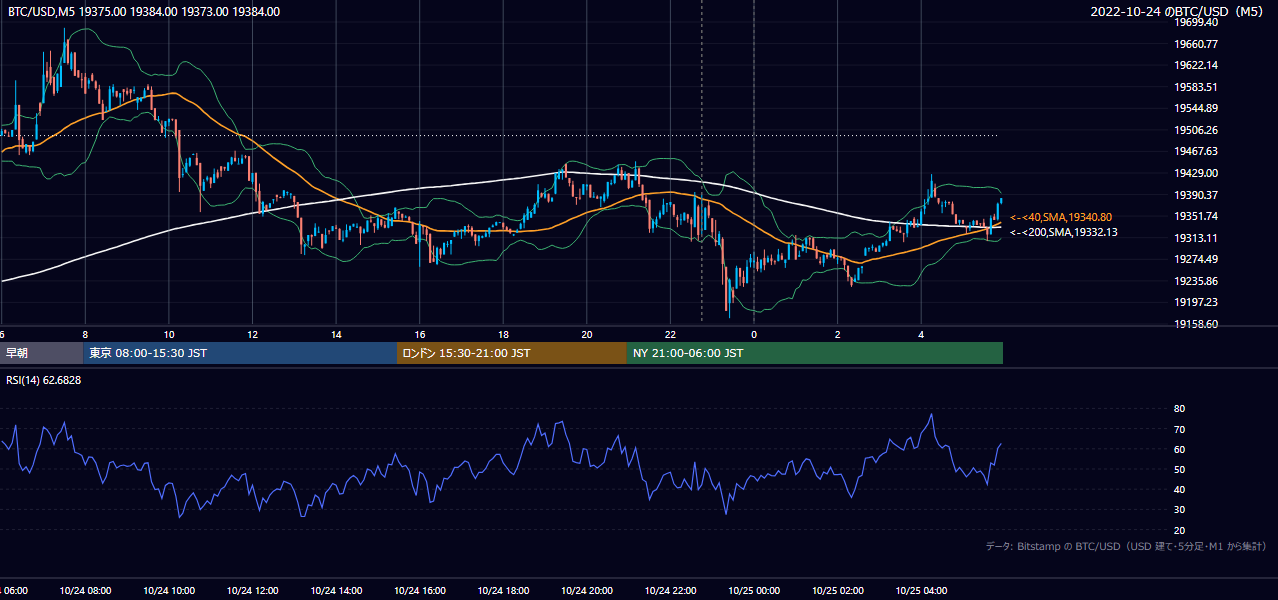Viewport: 1278px width, 600px height.
Task: Click hour label 18 under price chart
Action: pyautogui.click(x=504, y=335)
